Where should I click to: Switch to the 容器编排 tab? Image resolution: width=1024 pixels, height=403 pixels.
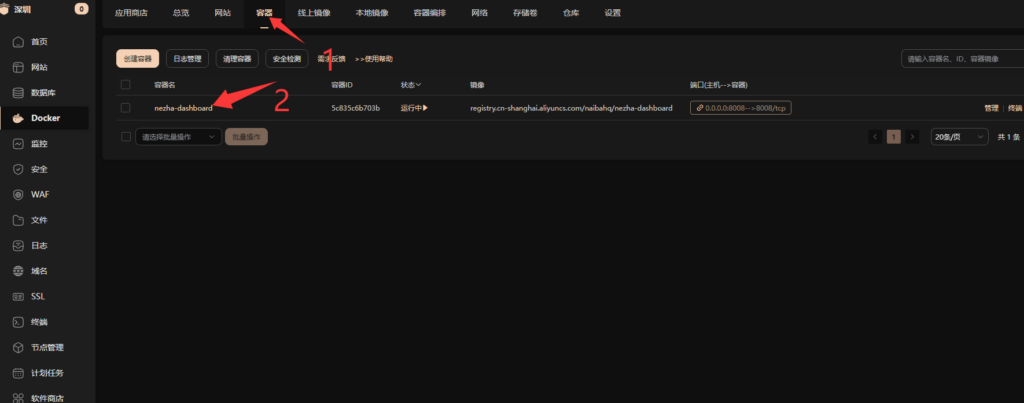click(x=430, y=13)
